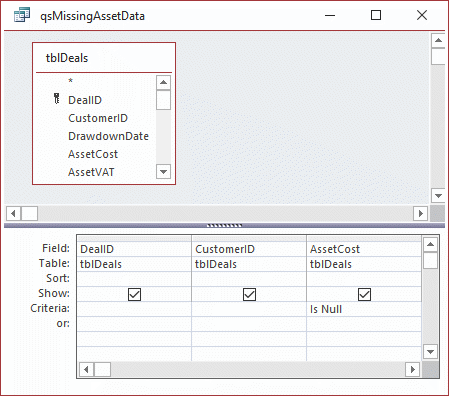449x396 pixels.
Task: Click left arrow of design grid horizontal scrollbar
Action: (x=87, y=369)
